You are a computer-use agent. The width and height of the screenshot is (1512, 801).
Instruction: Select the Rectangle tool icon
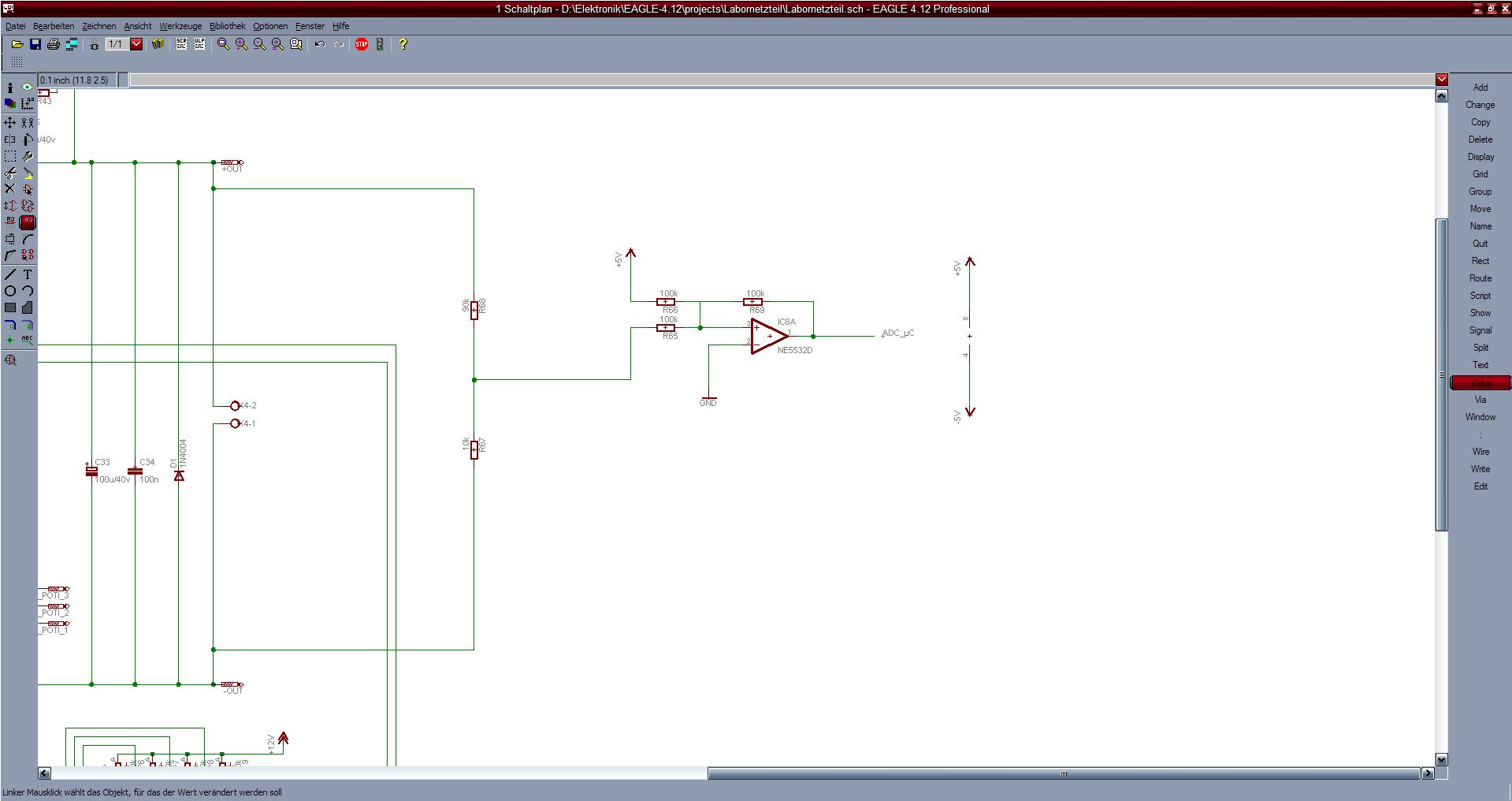10,307
